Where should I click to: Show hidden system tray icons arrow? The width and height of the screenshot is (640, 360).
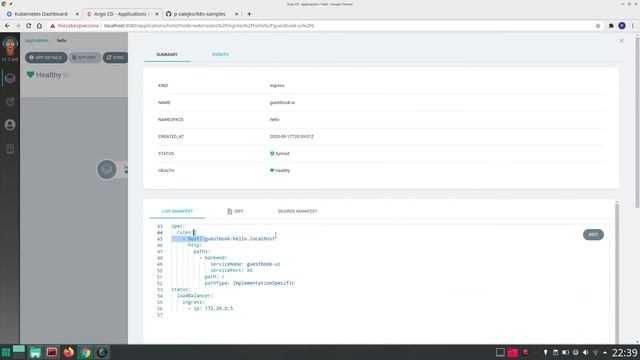pos(605,352)
